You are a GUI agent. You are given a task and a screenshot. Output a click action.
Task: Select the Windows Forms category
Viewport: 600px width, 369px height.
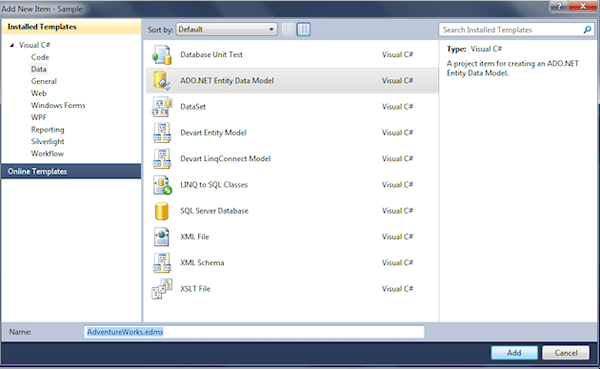[x=58, y=105]
